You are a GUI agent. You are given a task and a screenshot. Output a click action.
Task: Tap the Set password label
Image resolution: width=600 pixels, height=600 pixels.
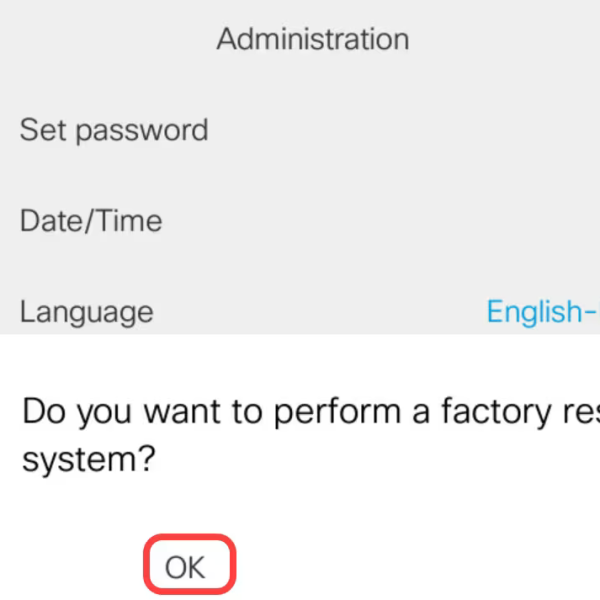[x=114, y=130]
